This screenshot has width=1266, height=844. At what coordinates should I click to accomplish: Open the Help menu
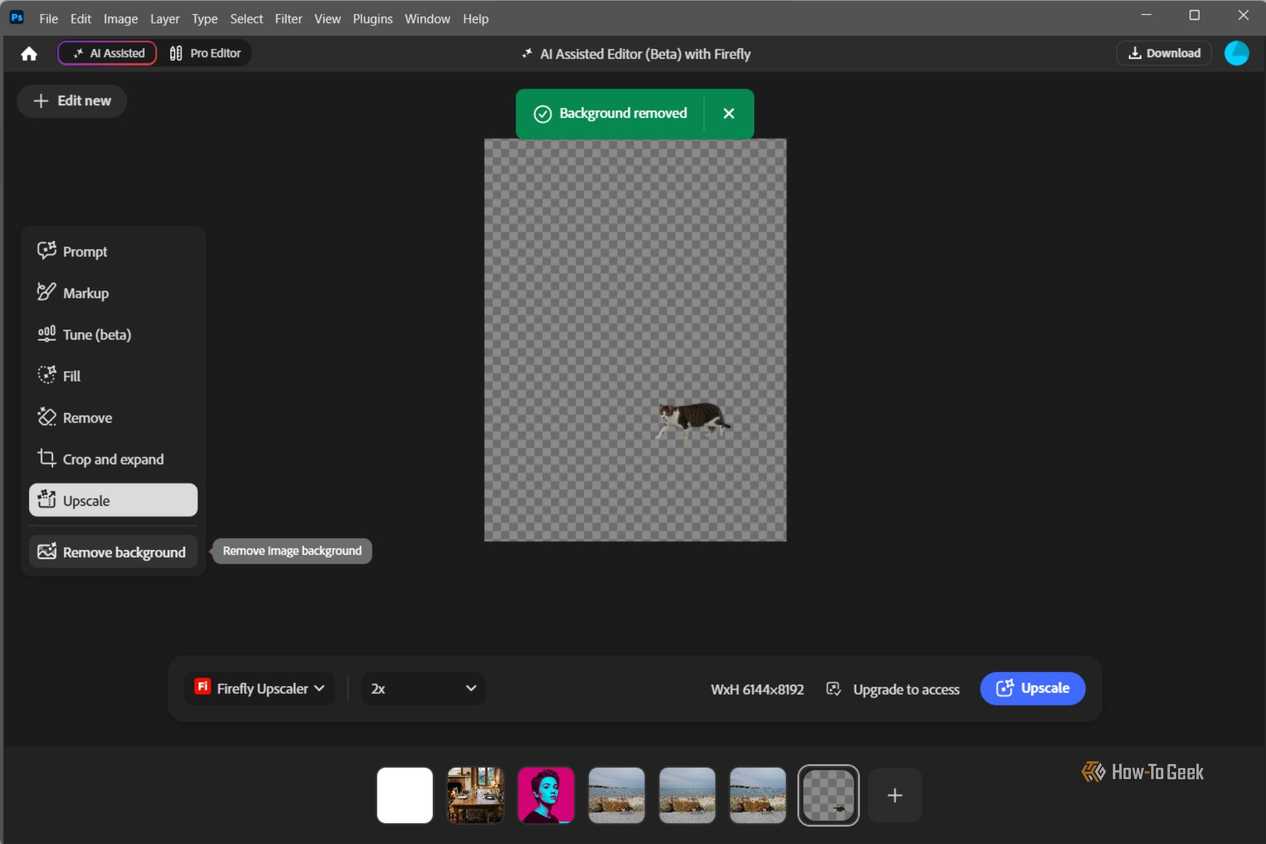pos(476,18)
